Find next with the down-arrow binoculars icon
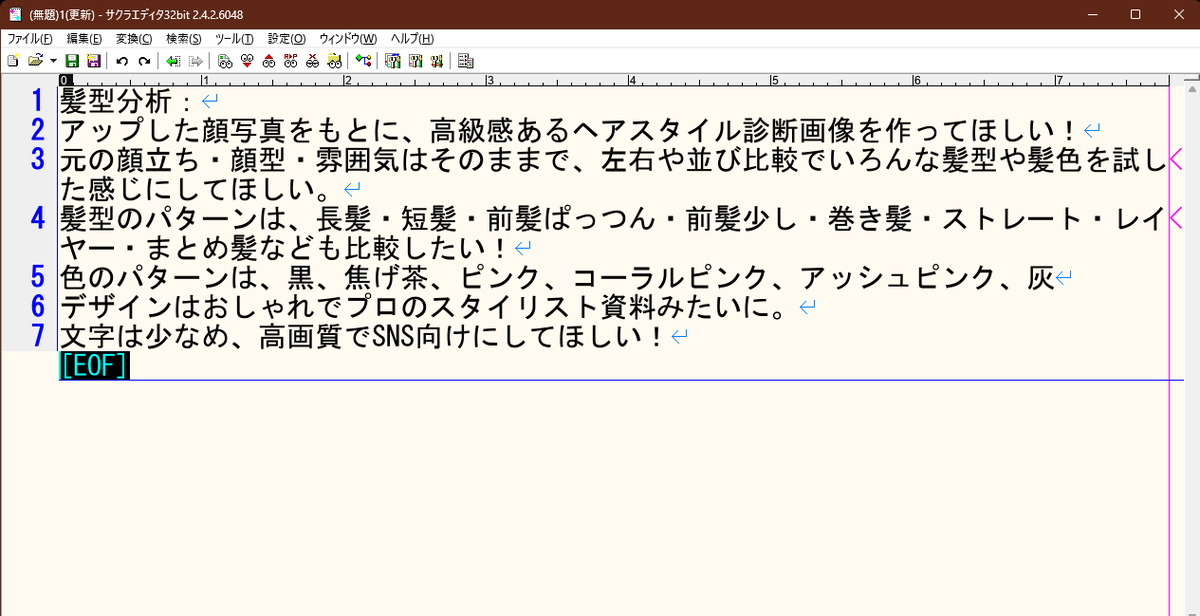The image size is (1200, 616). (247, 61)
